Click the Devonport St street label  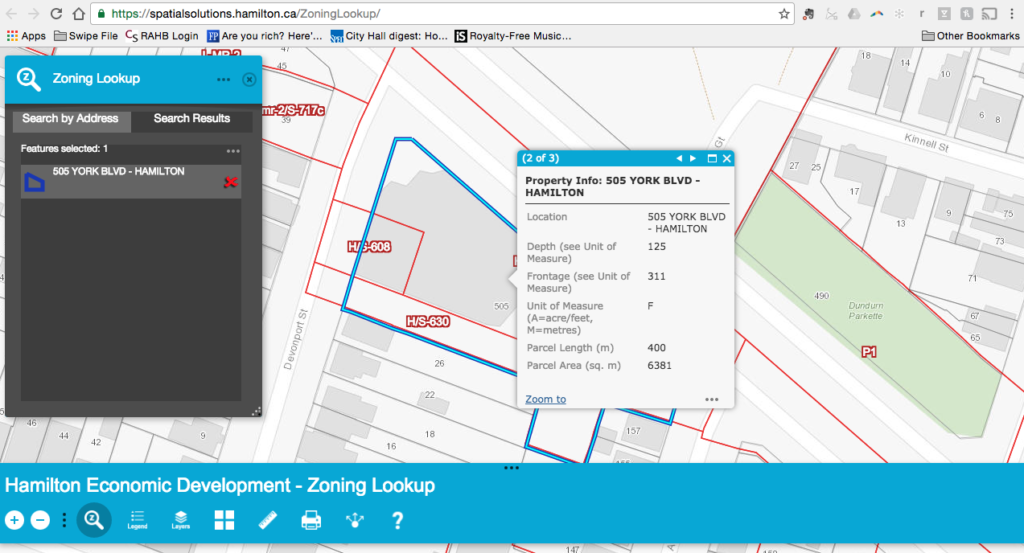pos(294,340)
